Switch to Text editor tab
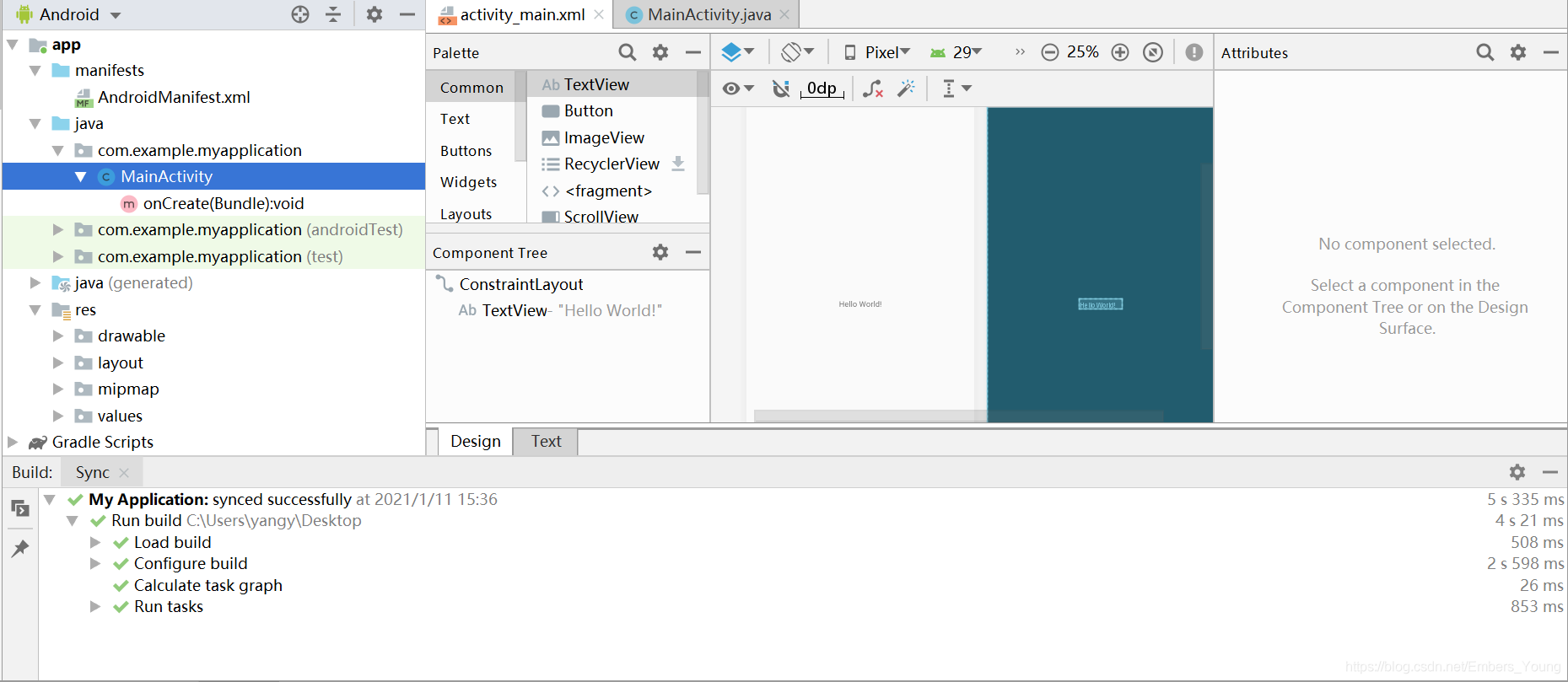The width and height of the screenshot is (1568, 682). (546, 441)
